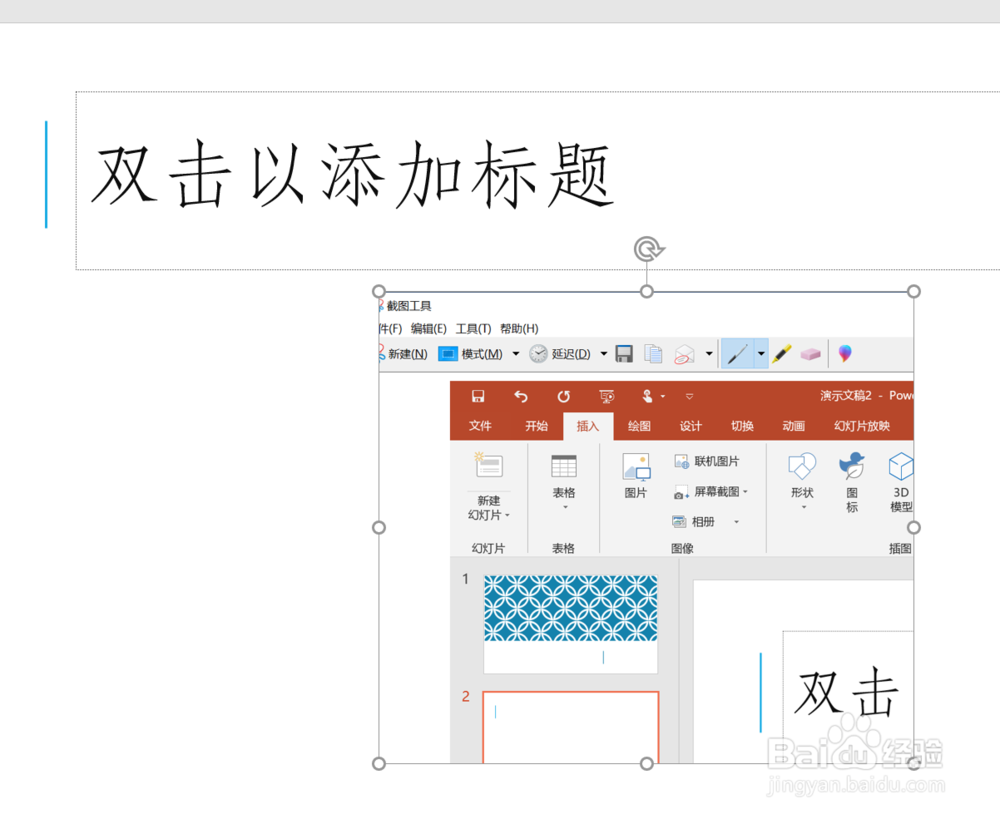Screen dimensions: 1000x819
Task: Click the floppy-disk save snip icon
Action: (x=624, y=354)
